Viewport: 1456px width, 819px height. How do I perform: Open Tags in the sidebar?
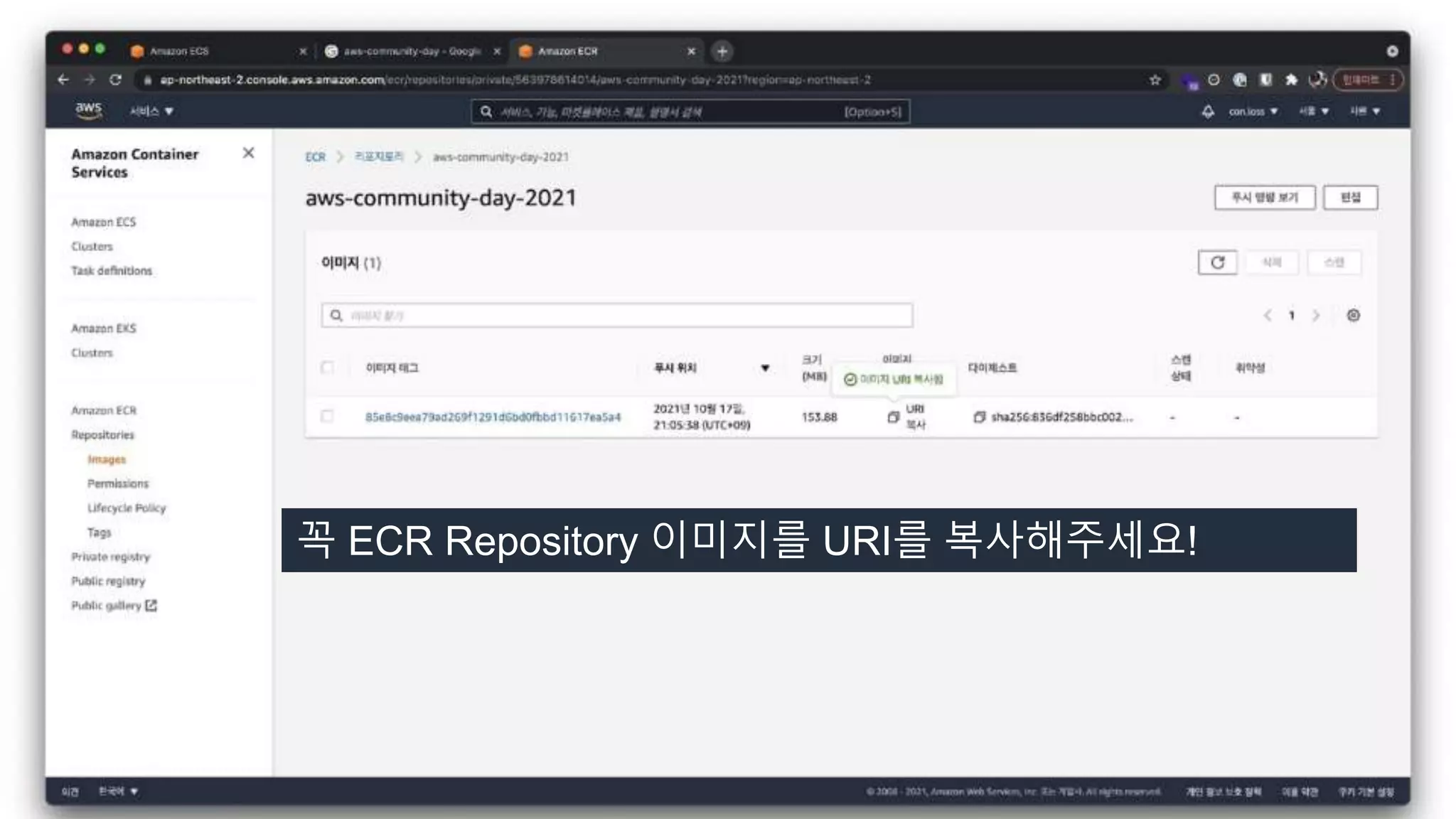pyautogui.click(x=99, y=532)
